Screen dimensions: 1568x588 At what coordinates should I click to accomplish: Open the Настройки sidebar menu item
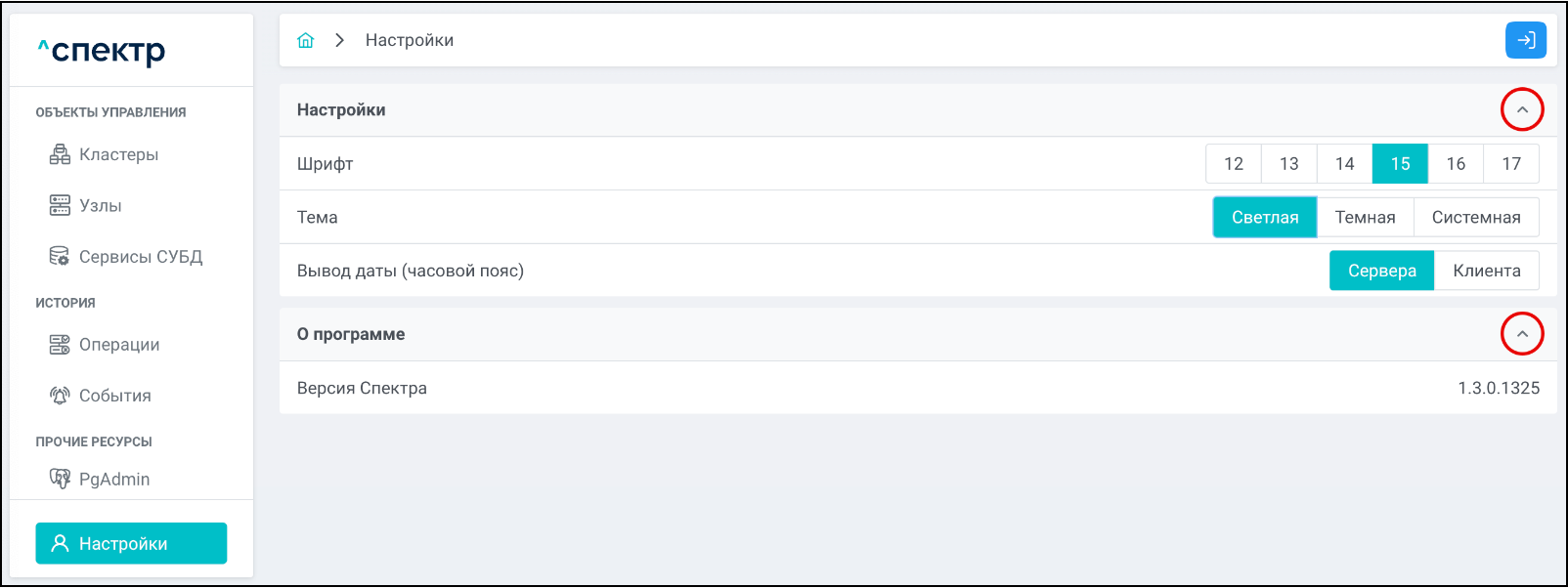[x=131, y=543]
